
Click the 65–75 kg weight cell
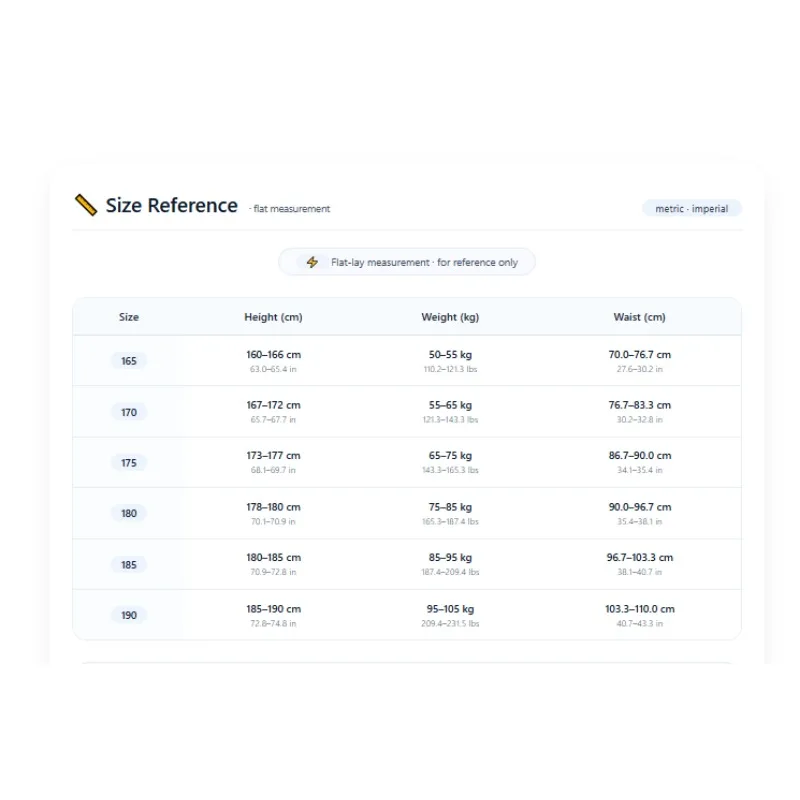[450, 462]
